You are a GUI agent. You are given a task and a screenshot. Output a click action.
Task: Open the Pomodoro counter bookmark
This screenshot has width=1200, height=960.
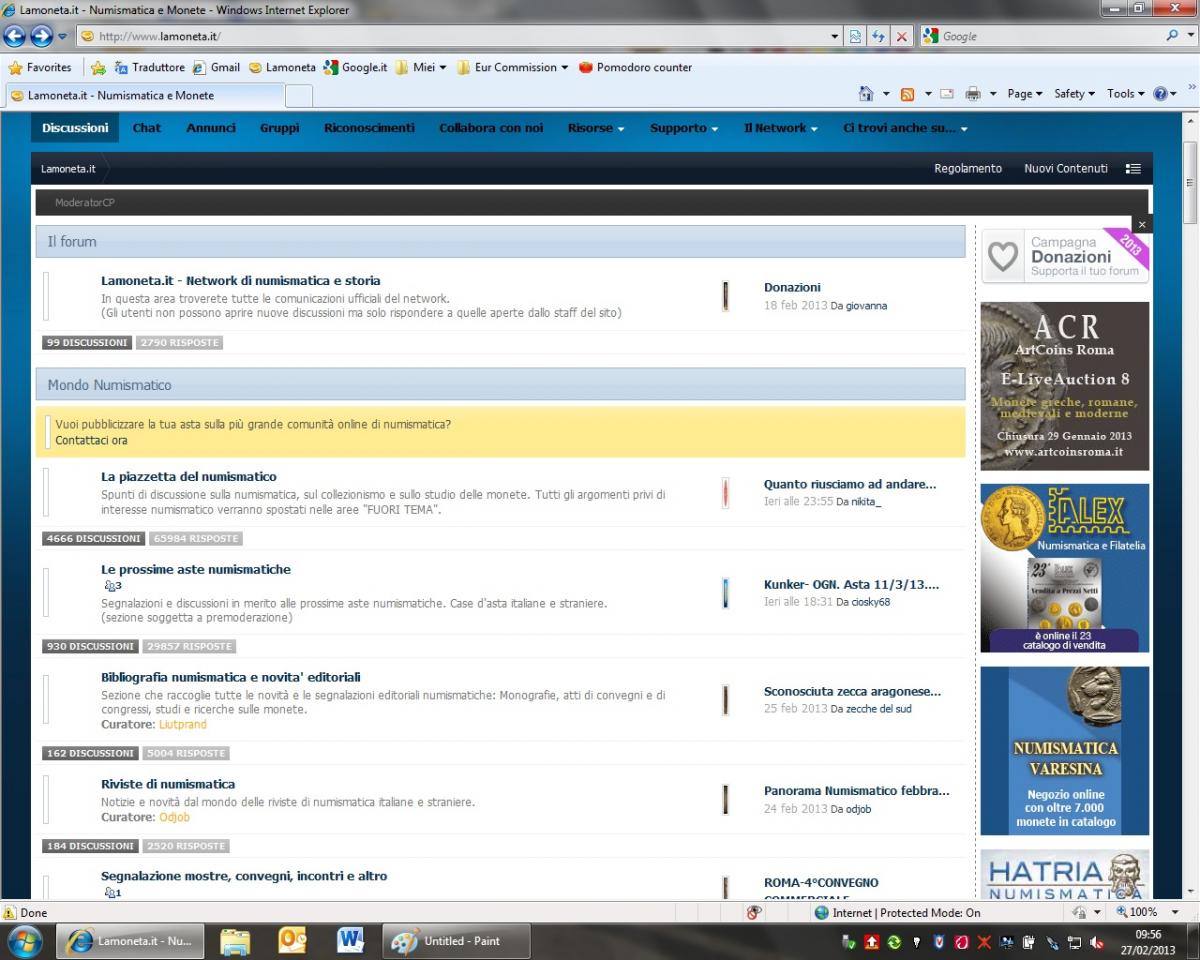(x=636, y=68)
